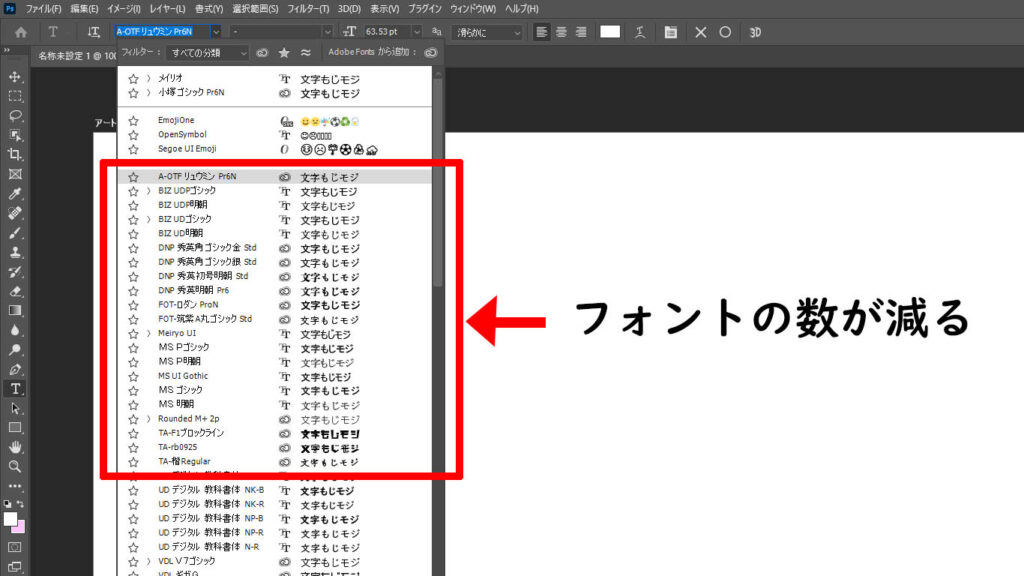Show only favorite fonts with star filter
1024x576 pixels.
click(284, 52)
